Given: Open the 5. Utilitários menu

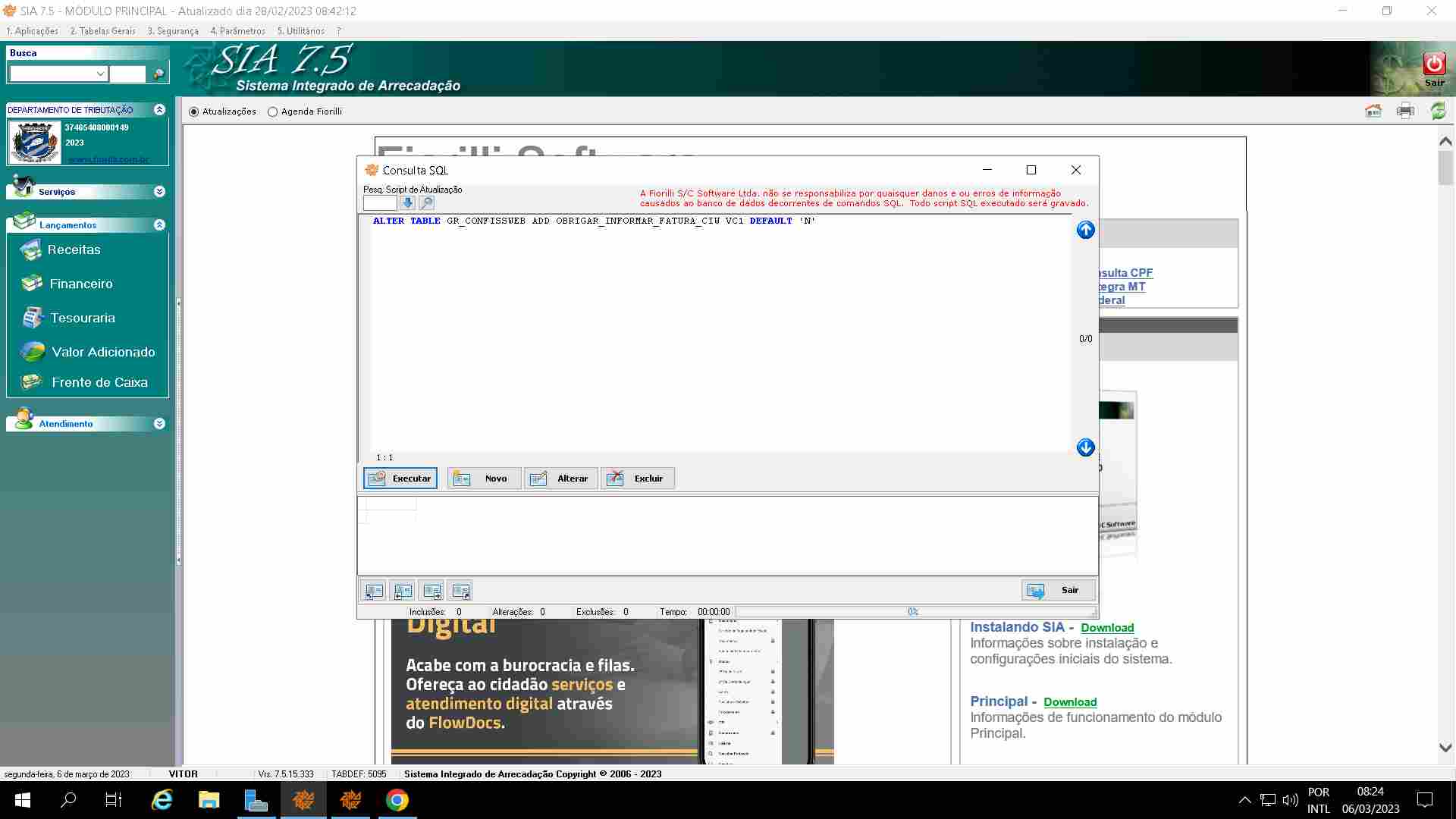Looking at the screenshot, I should click(x=300, y=31).
